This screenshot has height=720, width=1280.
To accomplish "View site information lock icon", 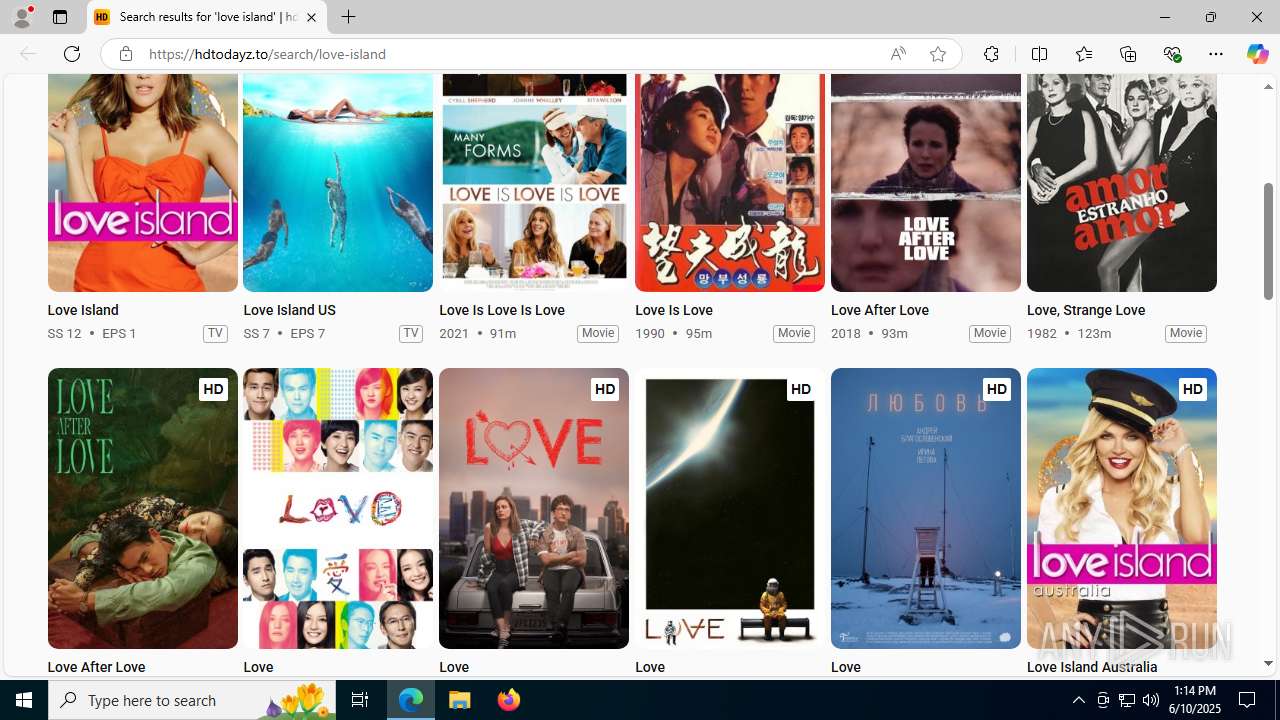I will pos(125,54).
